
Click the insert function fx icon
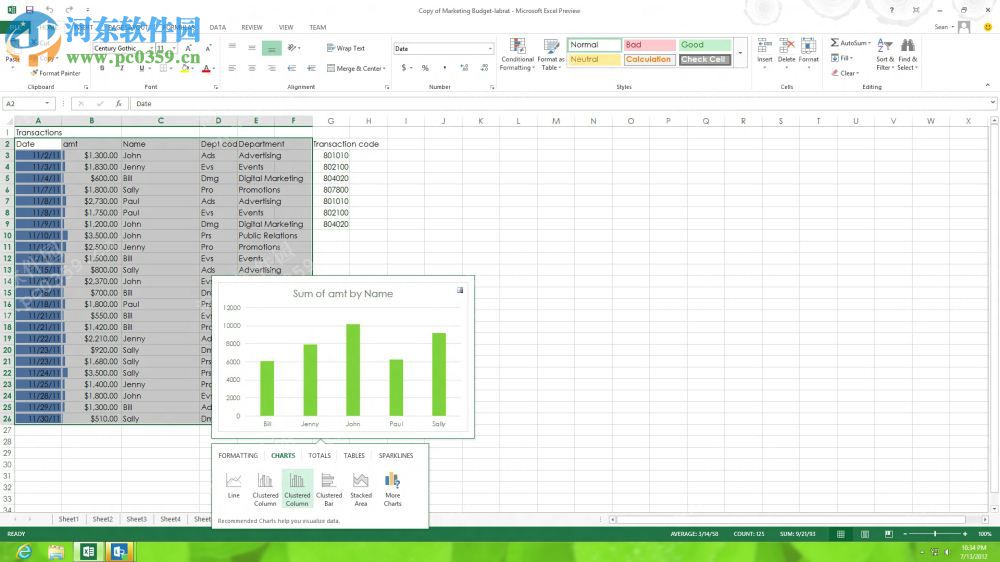click(119, 103)
